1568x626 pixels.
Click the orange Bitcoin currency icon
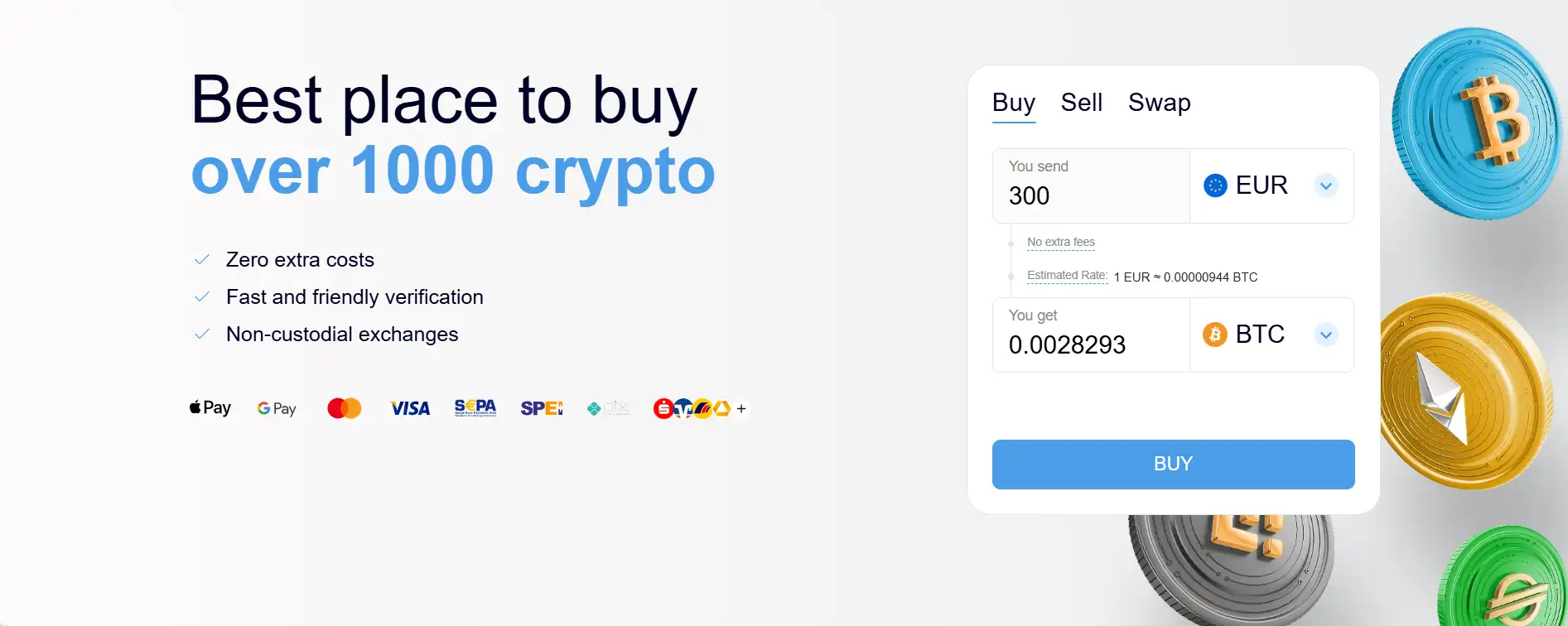coord(1215,335)
